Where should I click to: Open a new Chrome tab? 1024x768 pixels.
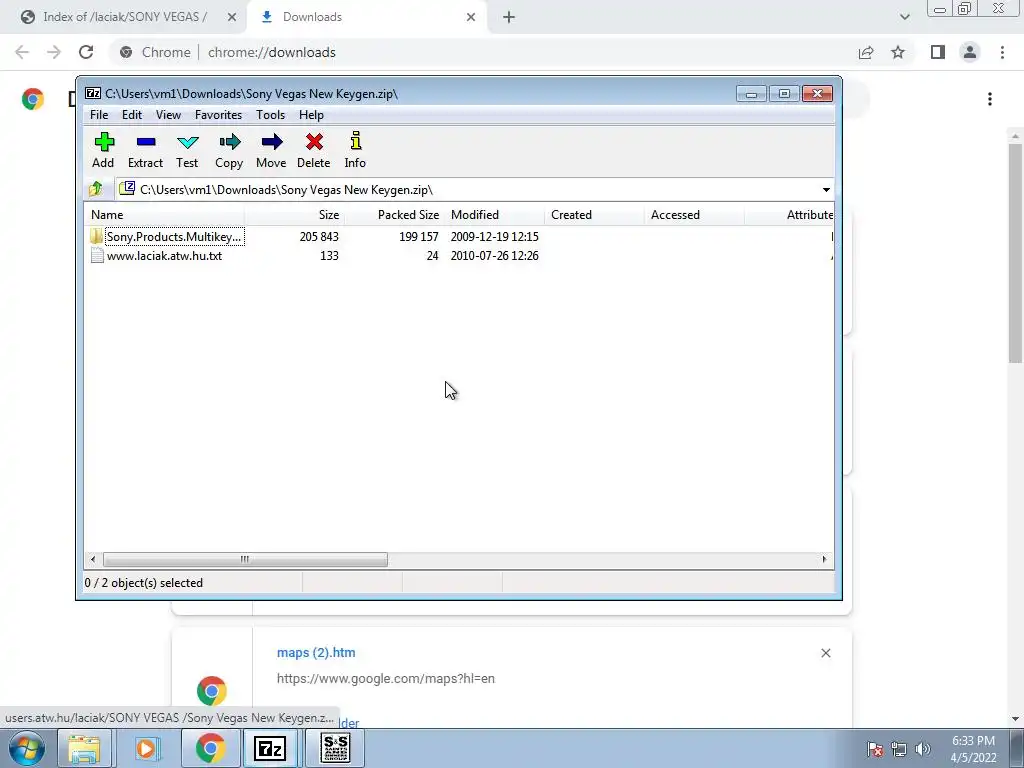[509, 18]
